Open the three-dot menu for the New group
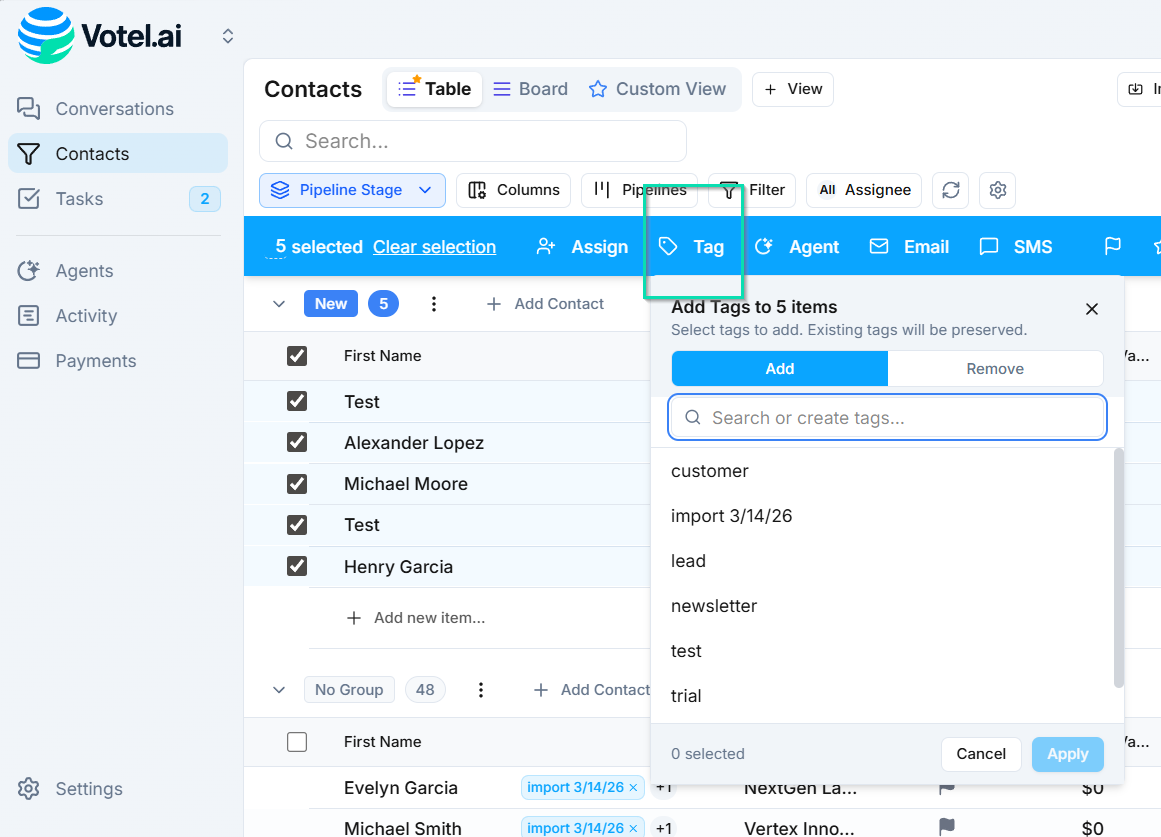1161x837 pixels. click(433, 303)
